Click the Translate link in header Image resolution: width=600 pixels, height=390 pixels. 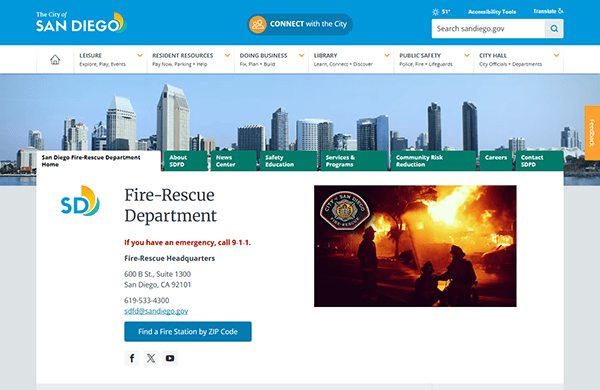point(548,11)
